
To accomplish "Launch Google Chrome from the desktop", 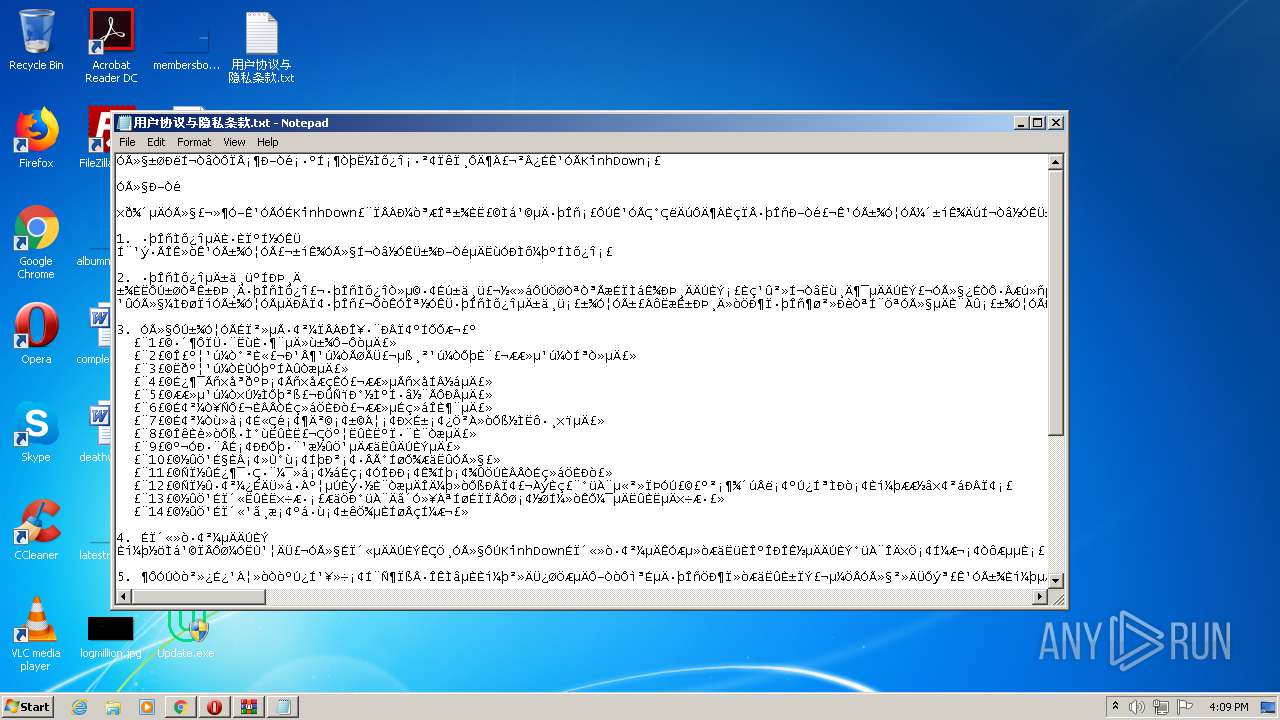I will (36, 242).
